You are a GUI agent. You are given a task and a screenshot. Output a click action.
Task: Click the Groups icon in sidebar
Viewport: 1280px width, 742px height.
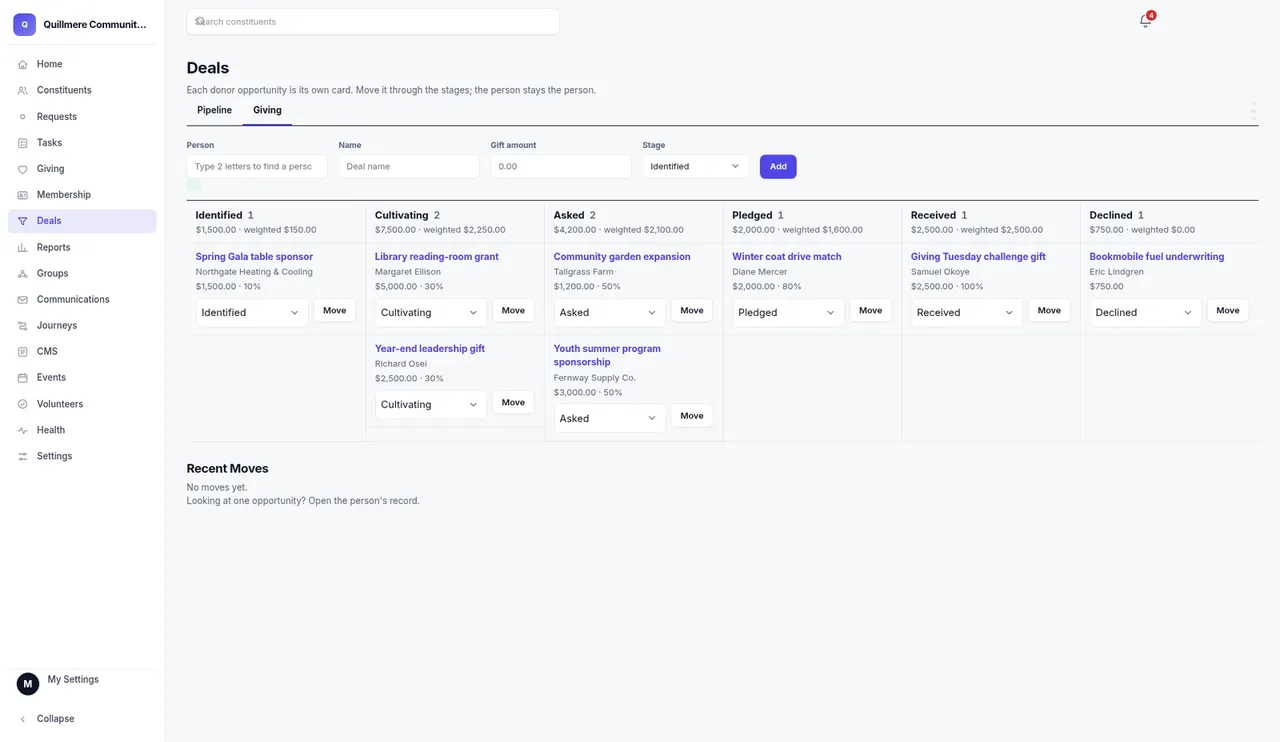point(23,273)
